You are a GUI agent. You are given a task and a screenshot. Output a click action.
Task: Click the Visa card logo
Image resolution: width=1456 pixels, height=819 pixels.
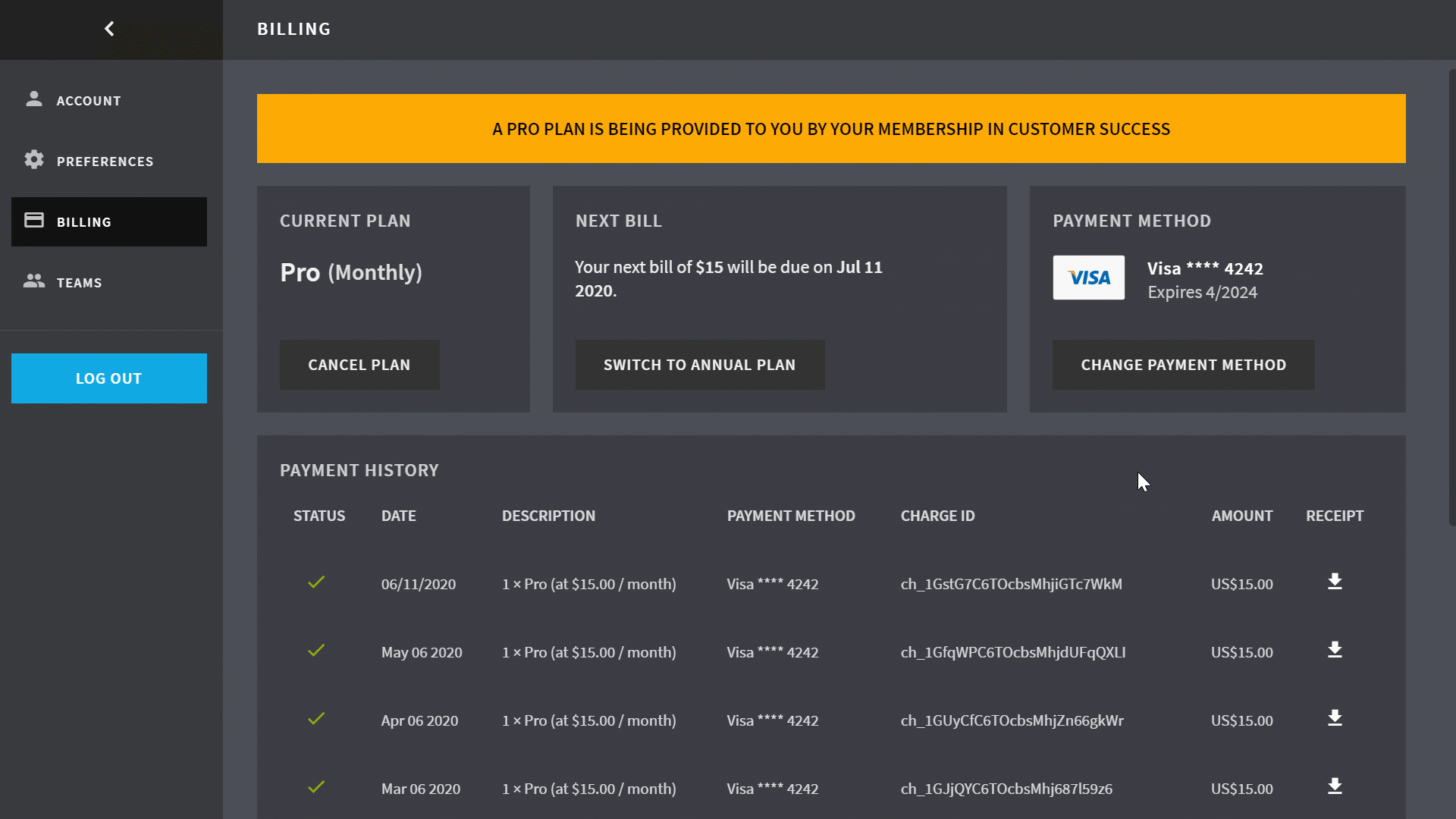click(1088, 278)
